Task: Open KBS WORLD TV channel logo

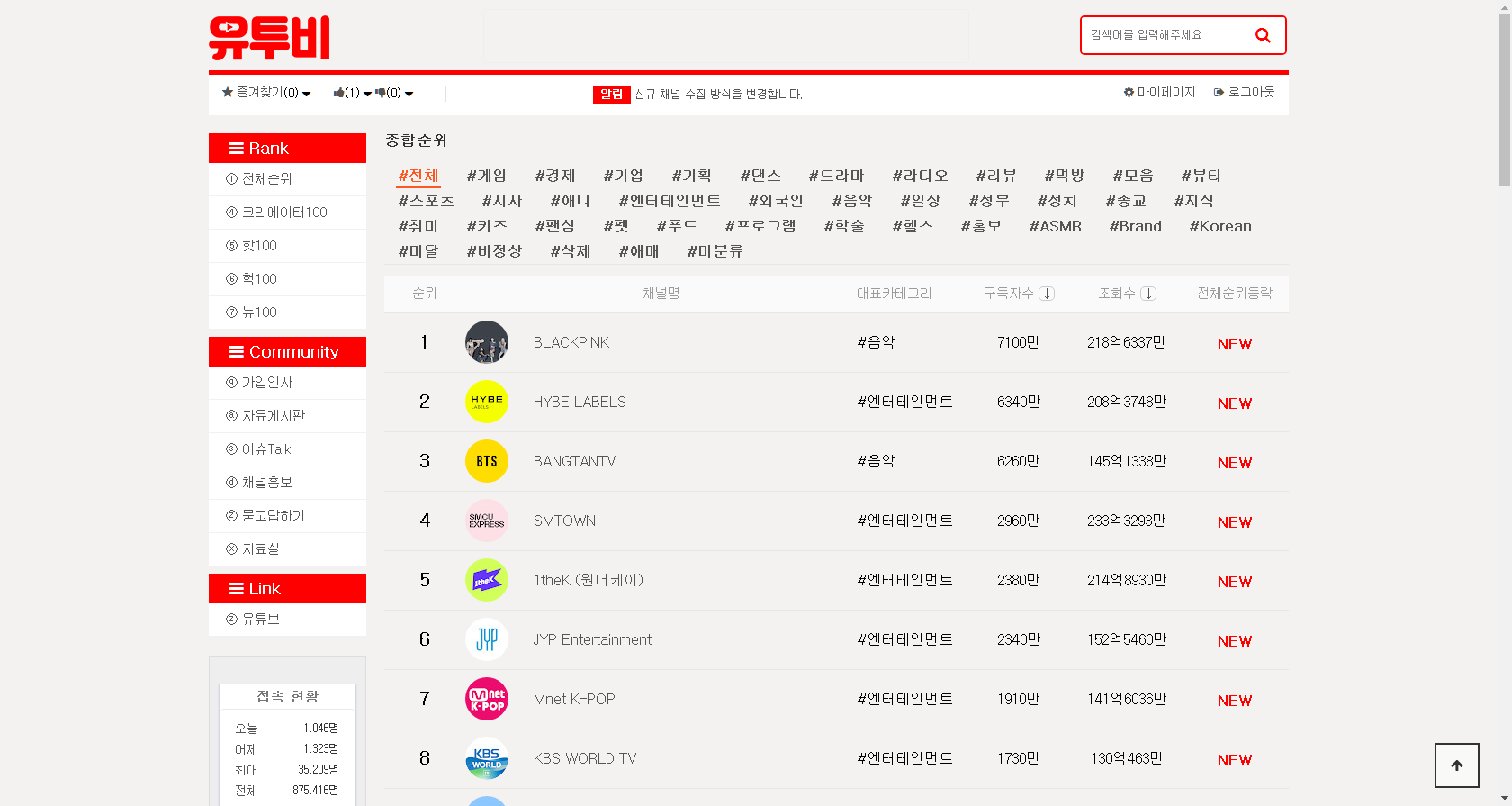Action: click(x=487, y=758)
